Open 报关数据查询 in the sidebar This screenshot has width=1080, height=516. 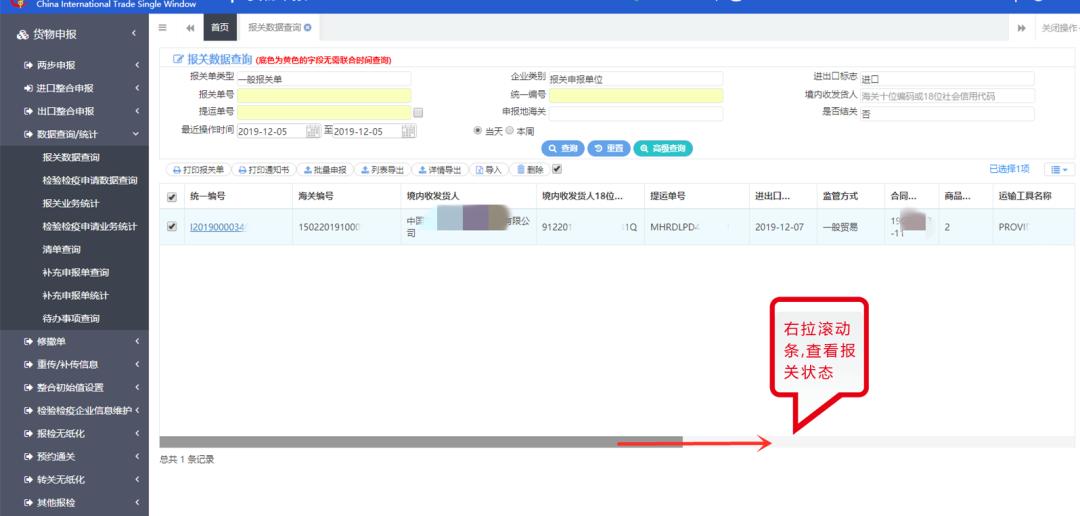tap(71, 157)
